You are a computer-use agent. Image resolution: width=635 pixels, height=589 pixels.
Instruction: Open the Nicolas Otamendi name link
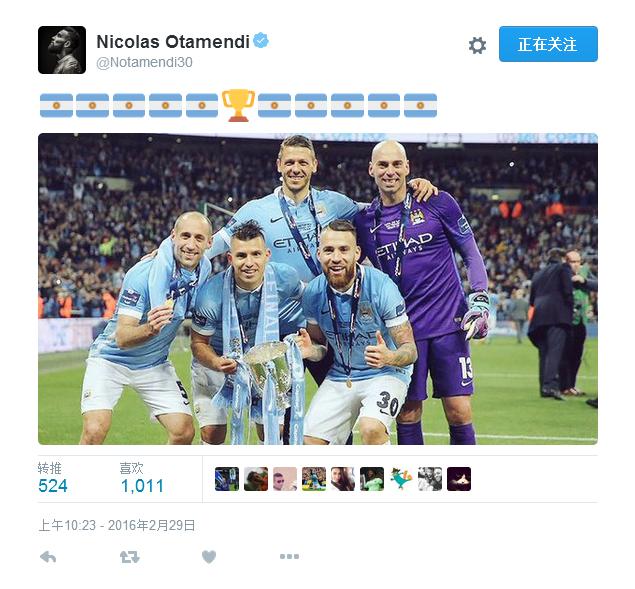pos(173,41)
